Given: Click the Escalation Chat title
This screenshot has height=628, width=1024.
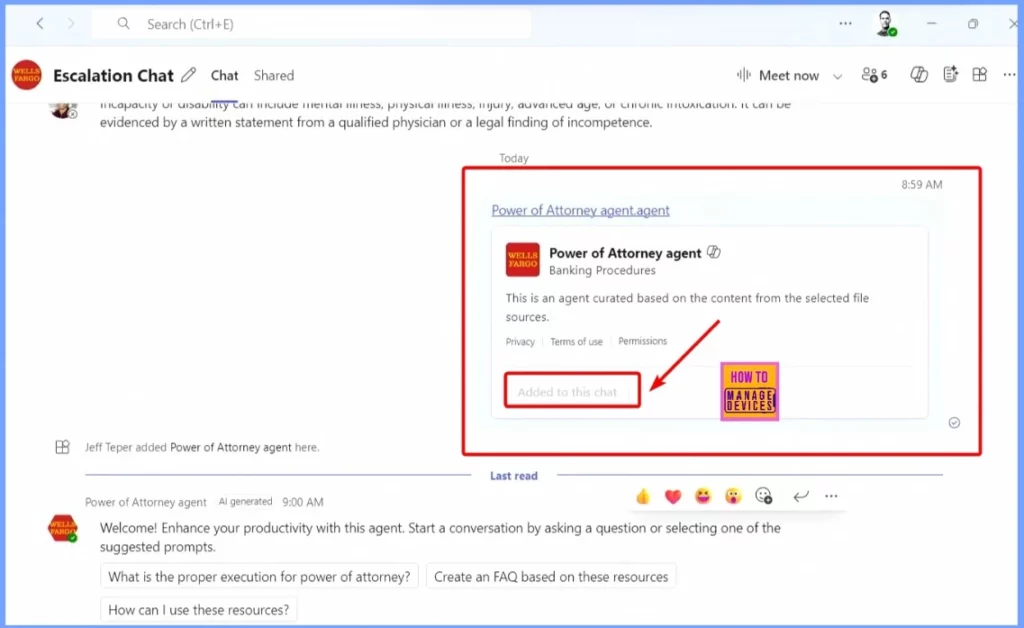Looking at the screenshot, I should pyautogui.click(x=113, y=76).
